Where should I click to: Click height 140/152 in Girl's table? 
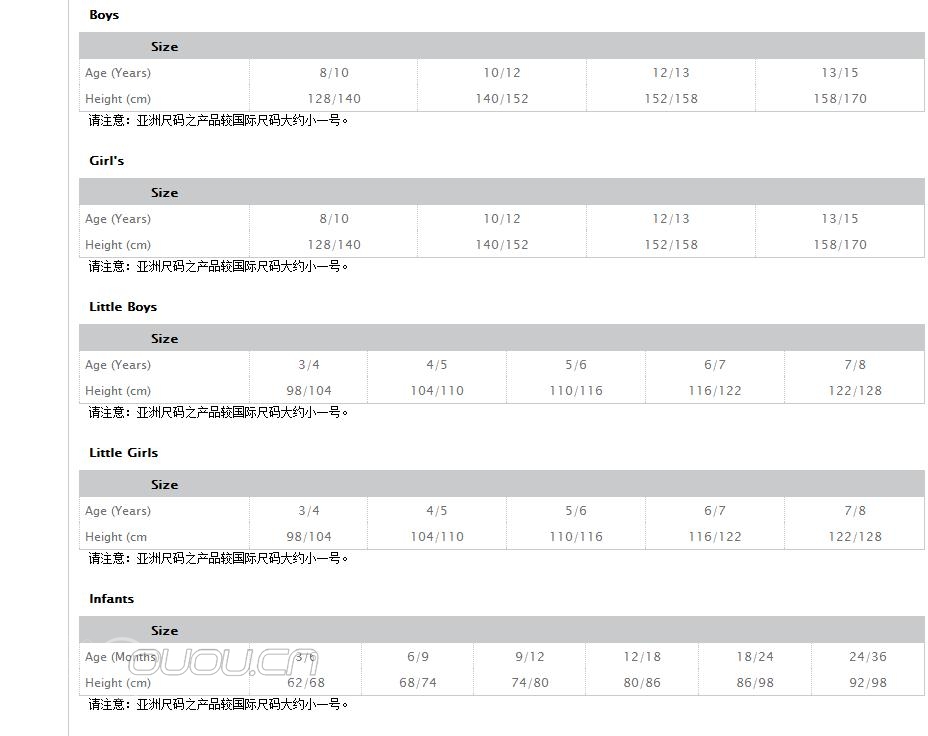[502, 245]
